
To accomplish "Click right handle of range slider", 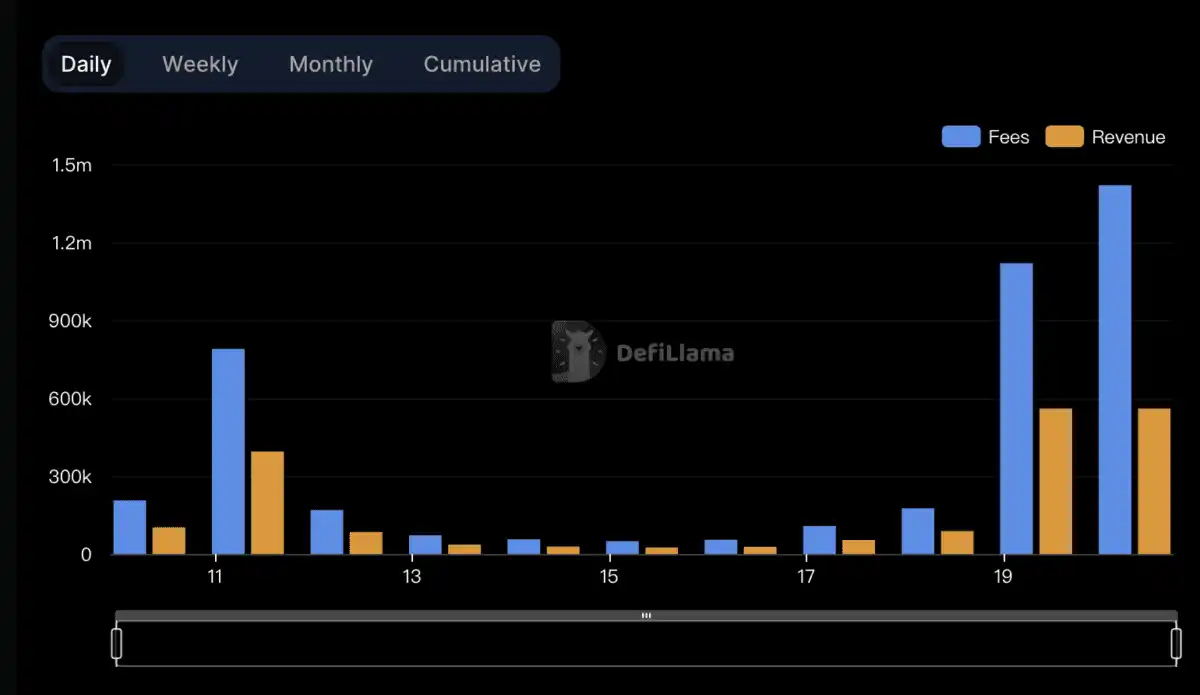I will click(1176, 644).
